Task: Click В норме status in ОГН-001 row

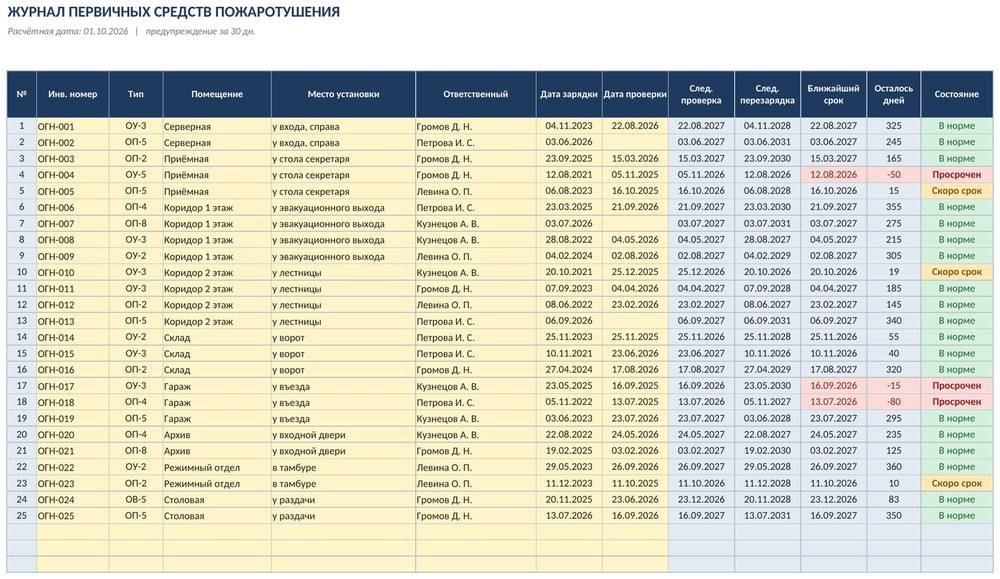Action: point(957,126)
